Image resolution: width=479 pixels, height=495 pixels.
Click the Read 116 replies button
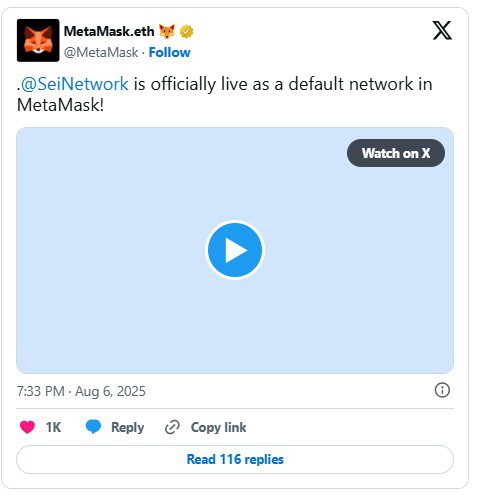pos(235,459)
